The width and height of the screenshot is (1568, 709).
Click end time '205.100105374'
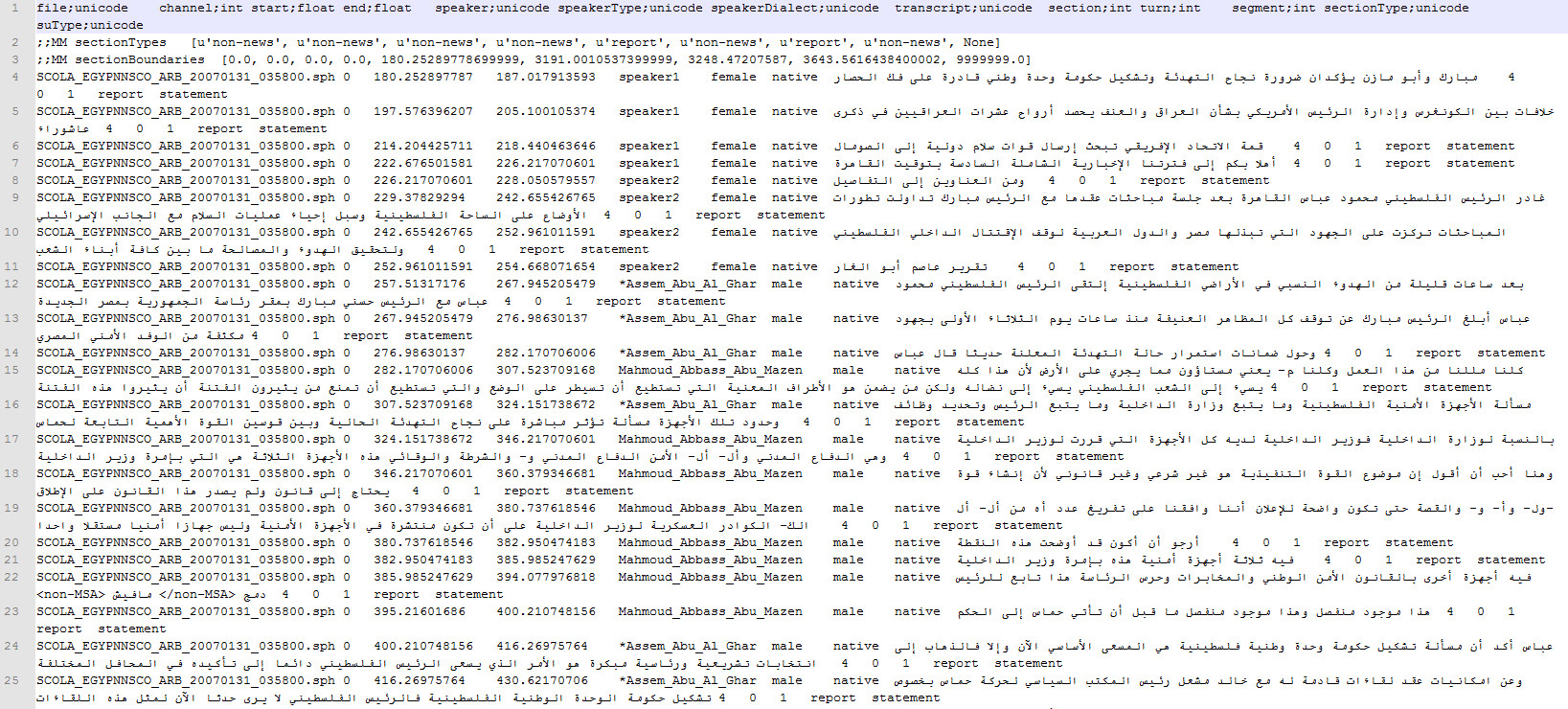(x=546, y=111)
